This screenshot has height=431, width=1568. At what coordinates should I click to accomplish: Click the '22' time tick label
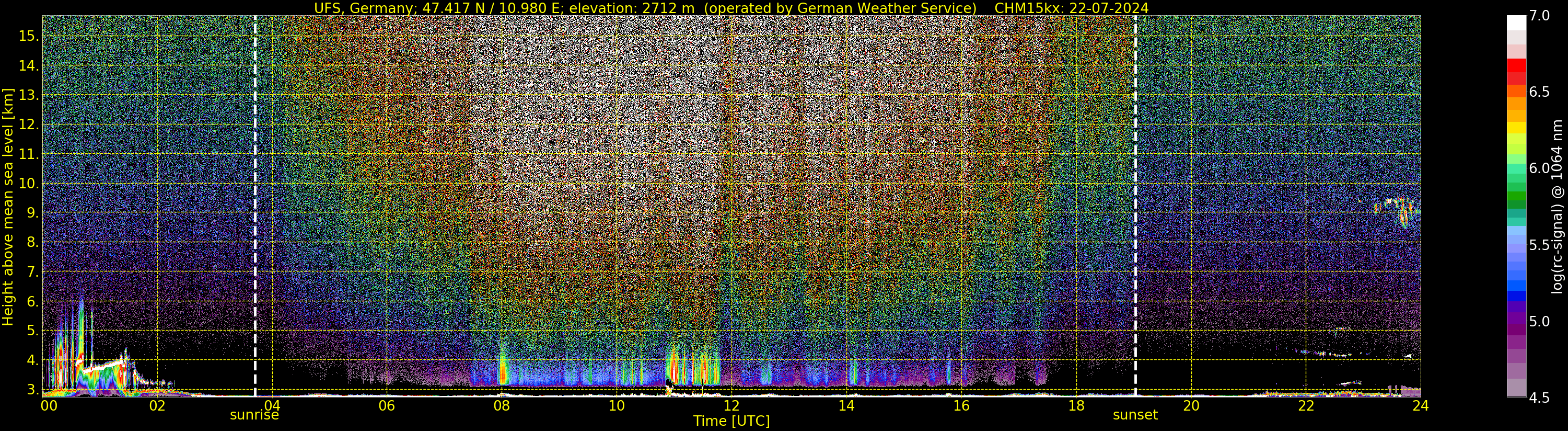1306,405
